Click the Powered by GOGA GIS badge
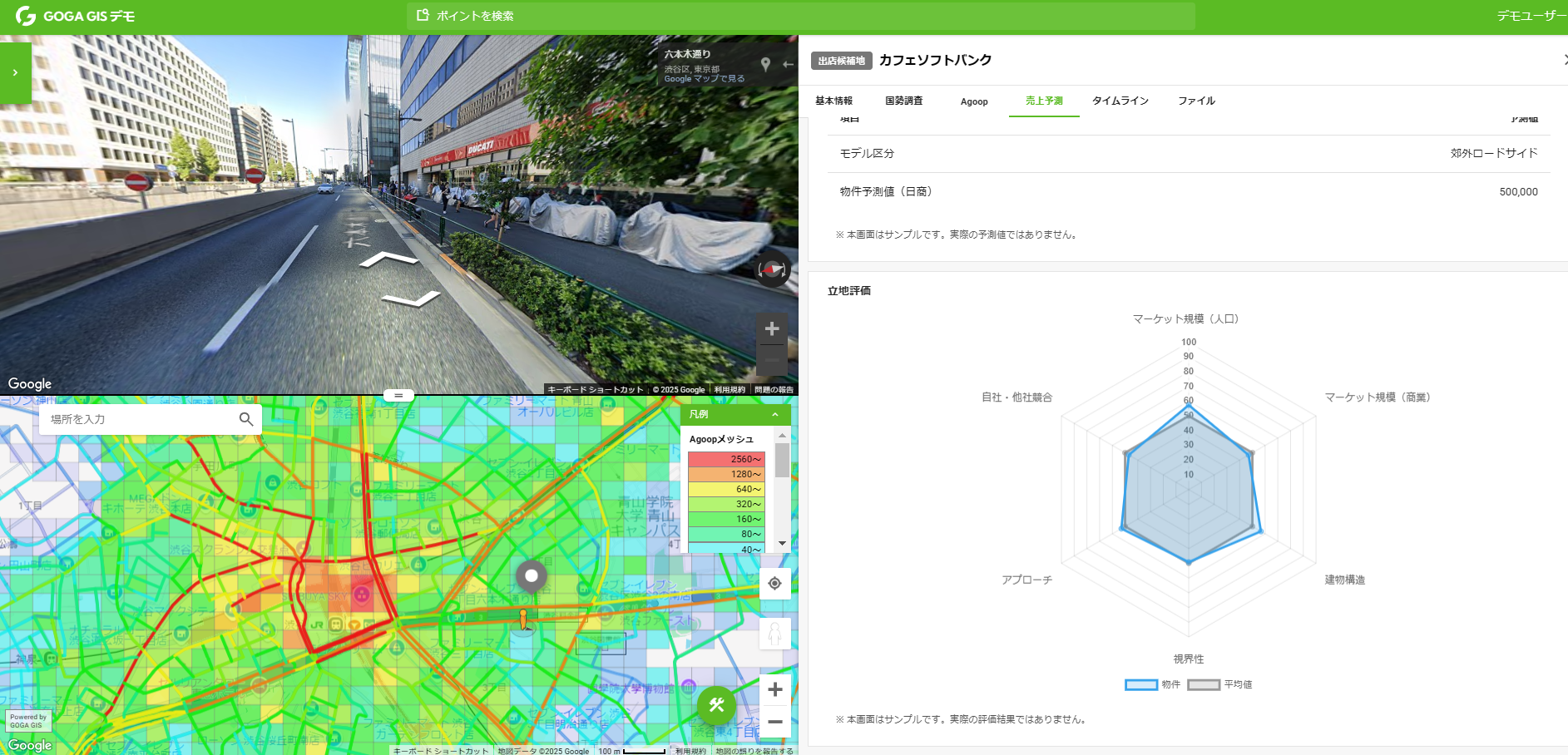The image size is (1568, 755). [28, 721]
